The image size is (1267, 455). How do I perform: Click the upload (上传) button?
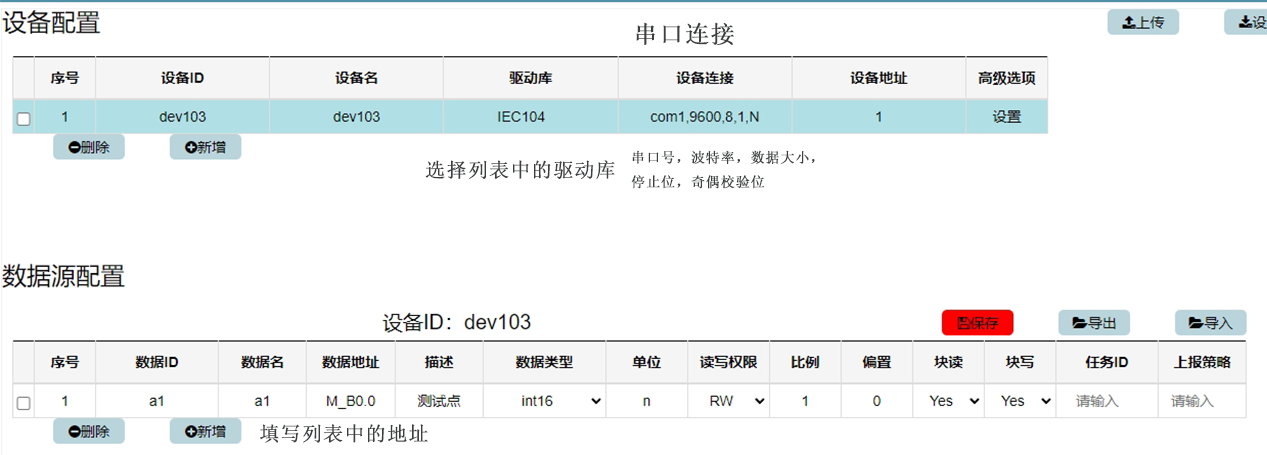pyautogui.click(x=1142, y=22)
